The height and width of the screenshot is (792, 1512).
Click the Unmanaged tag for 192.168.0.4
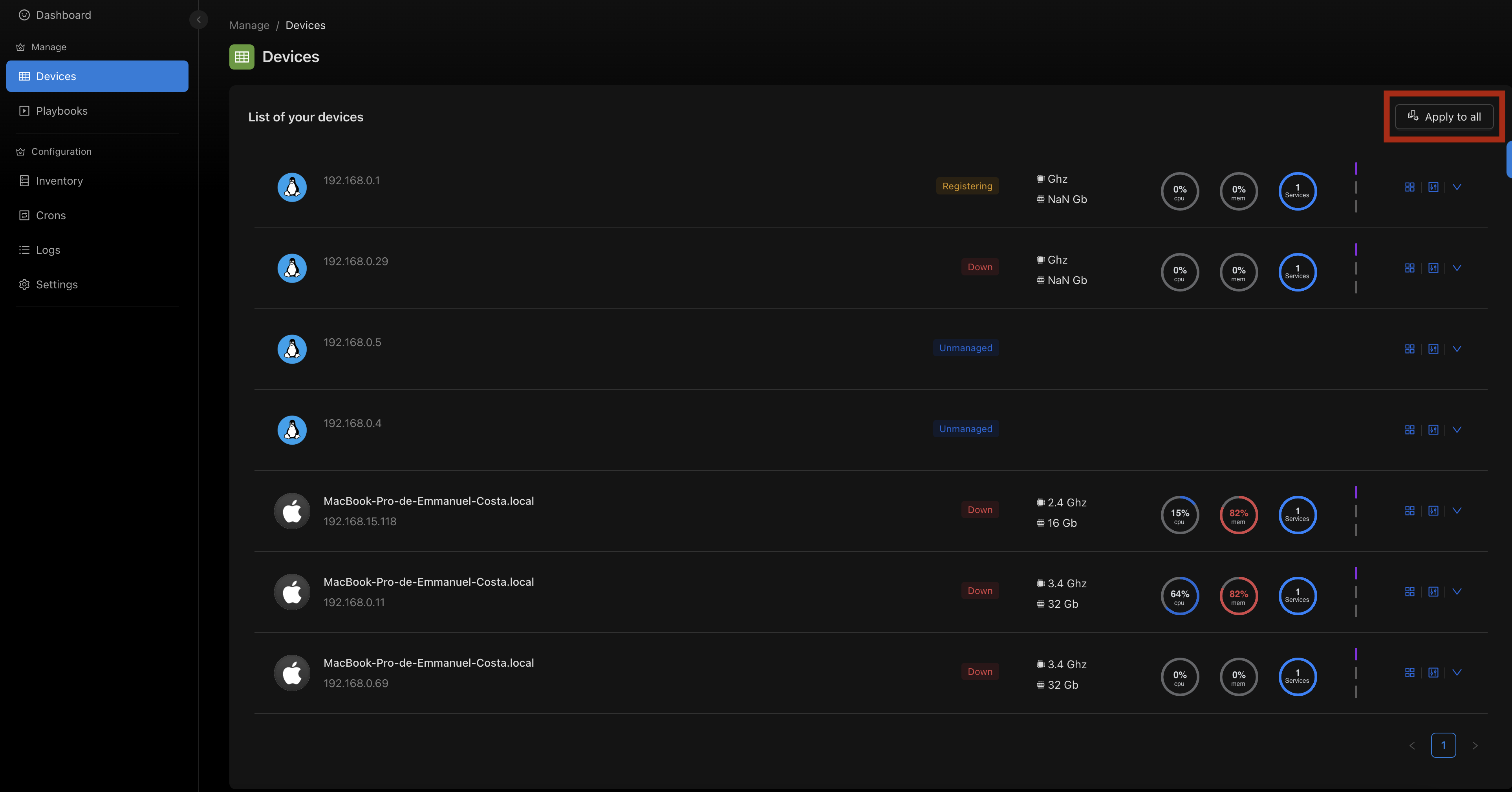coord(966,429)
